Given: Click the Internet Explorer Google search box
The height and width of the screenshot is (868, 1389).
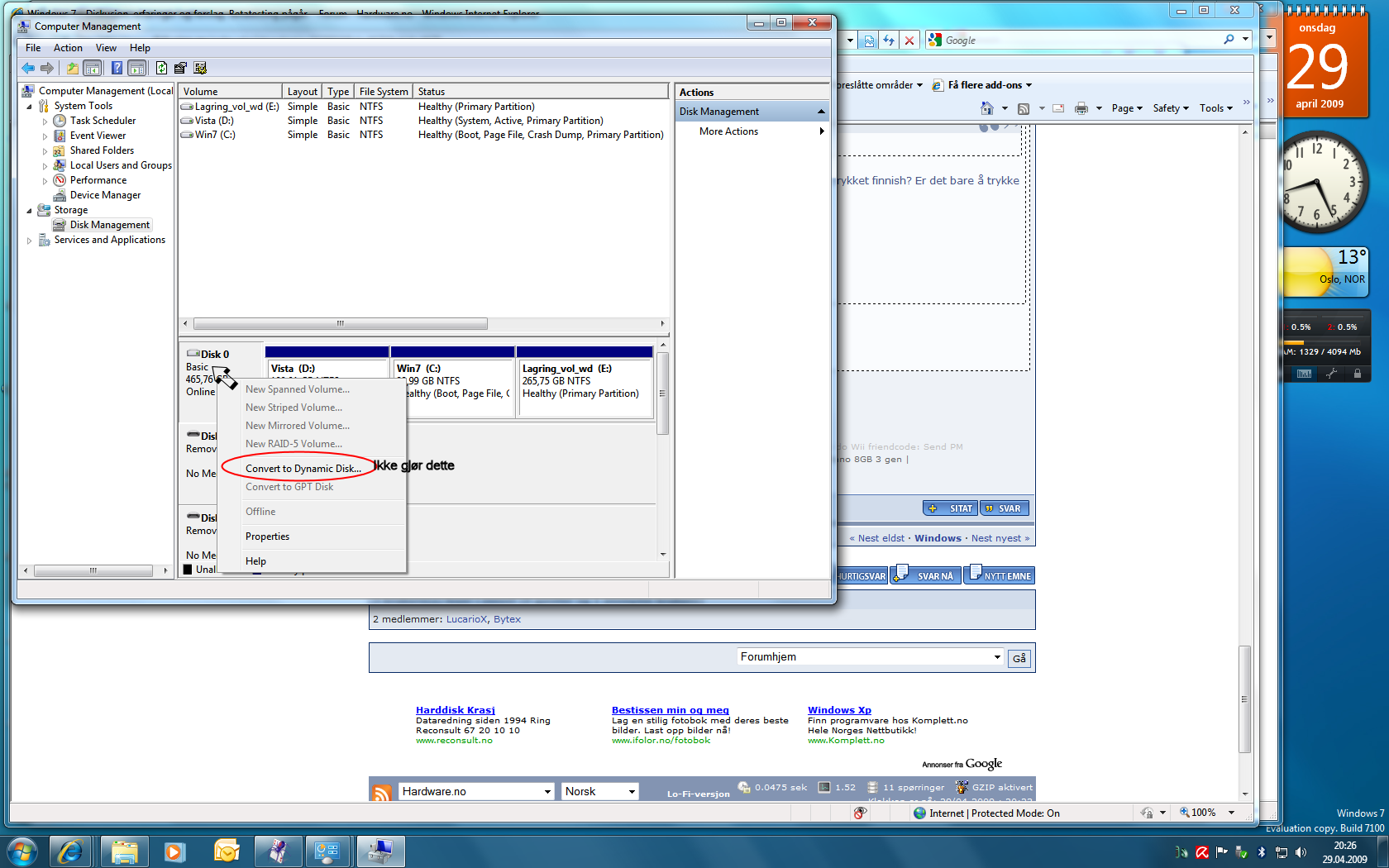Looking at the screenshot, I should pyautogui.click(x=1081, y=40).
